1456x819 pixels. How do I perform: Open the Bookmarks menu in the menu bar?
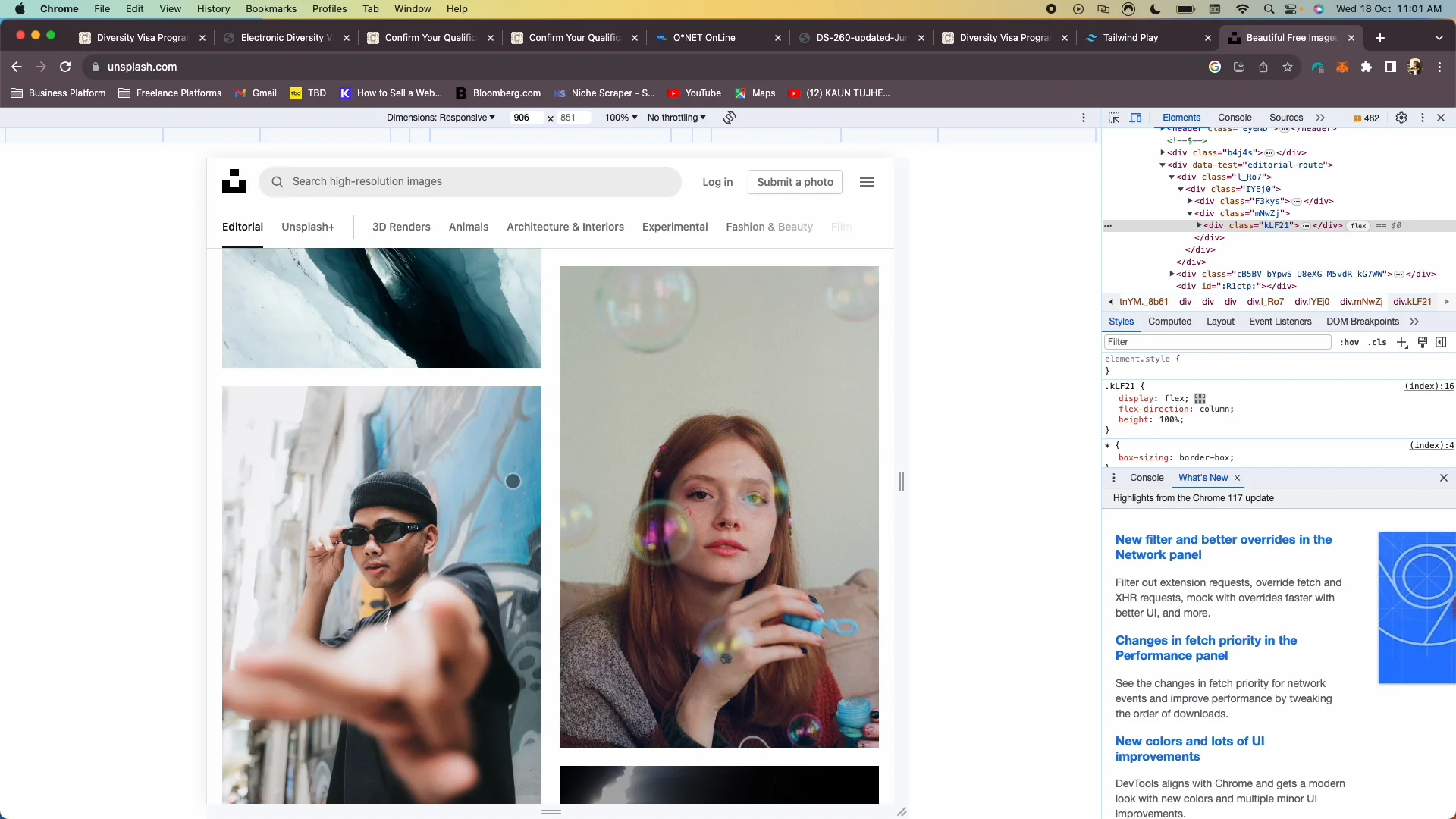(x=271, y=8)
